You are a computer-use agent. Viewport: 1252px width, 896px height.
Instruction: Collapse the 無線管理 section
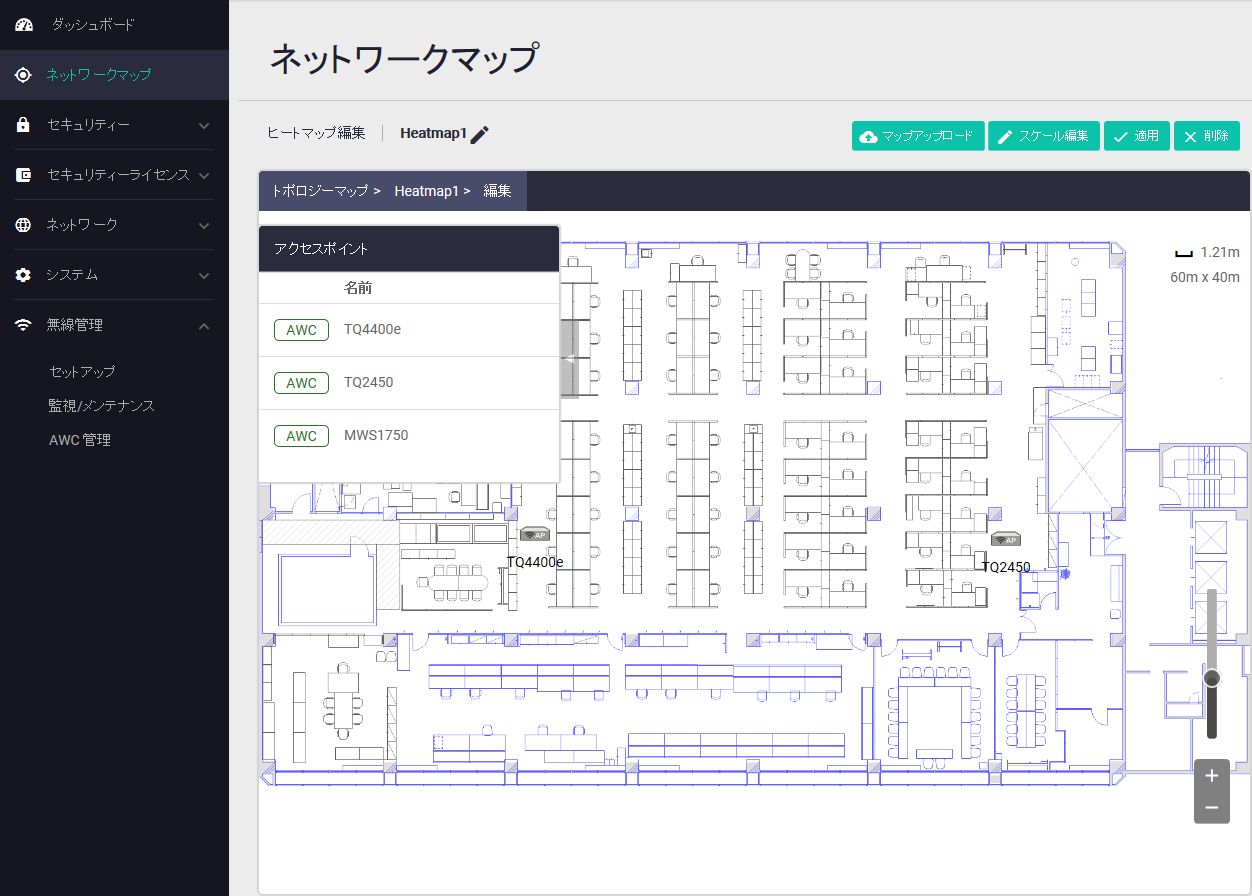(114, 325)
